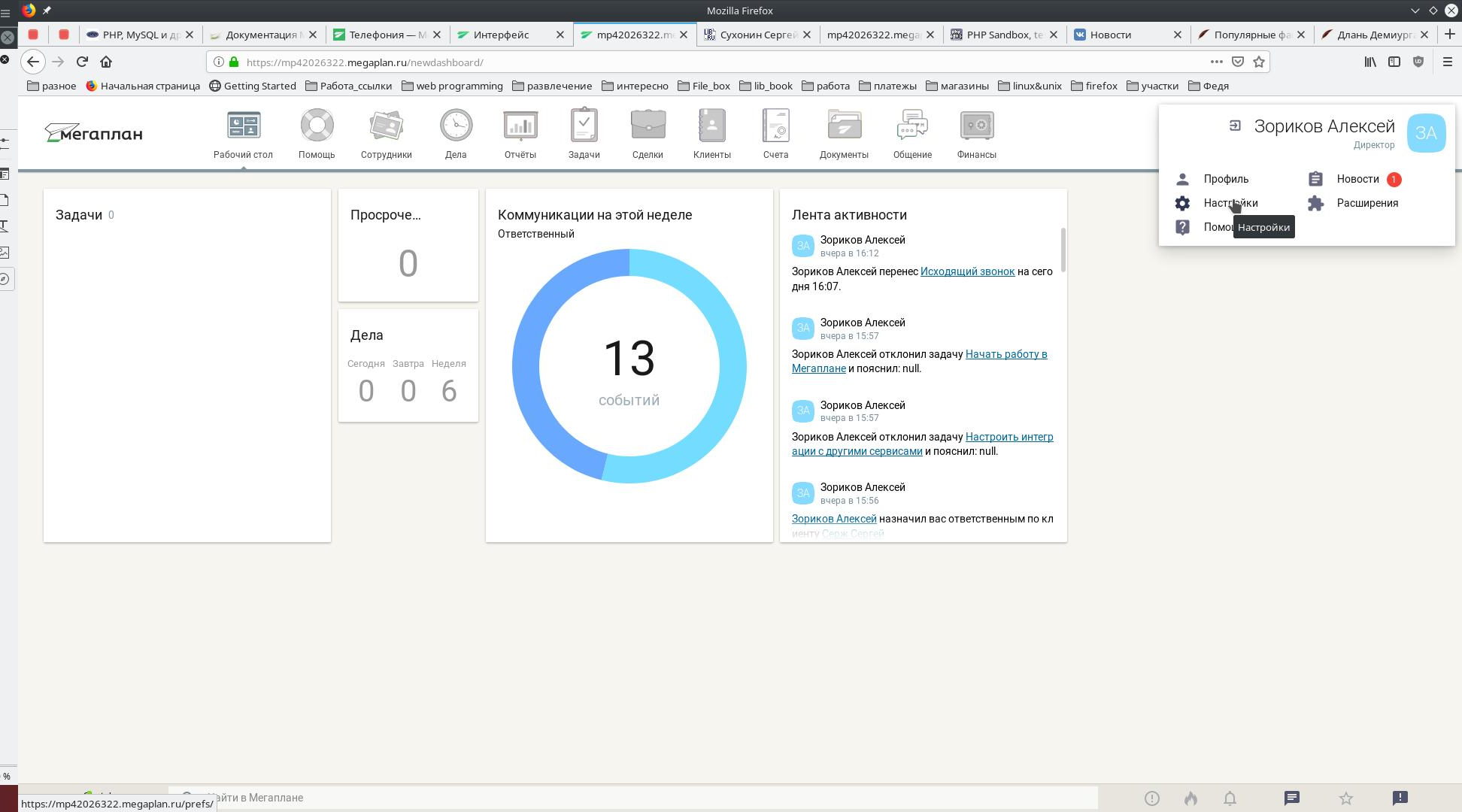Click the Дела clock icon
1462x812 pixels.
click(456, 126)
